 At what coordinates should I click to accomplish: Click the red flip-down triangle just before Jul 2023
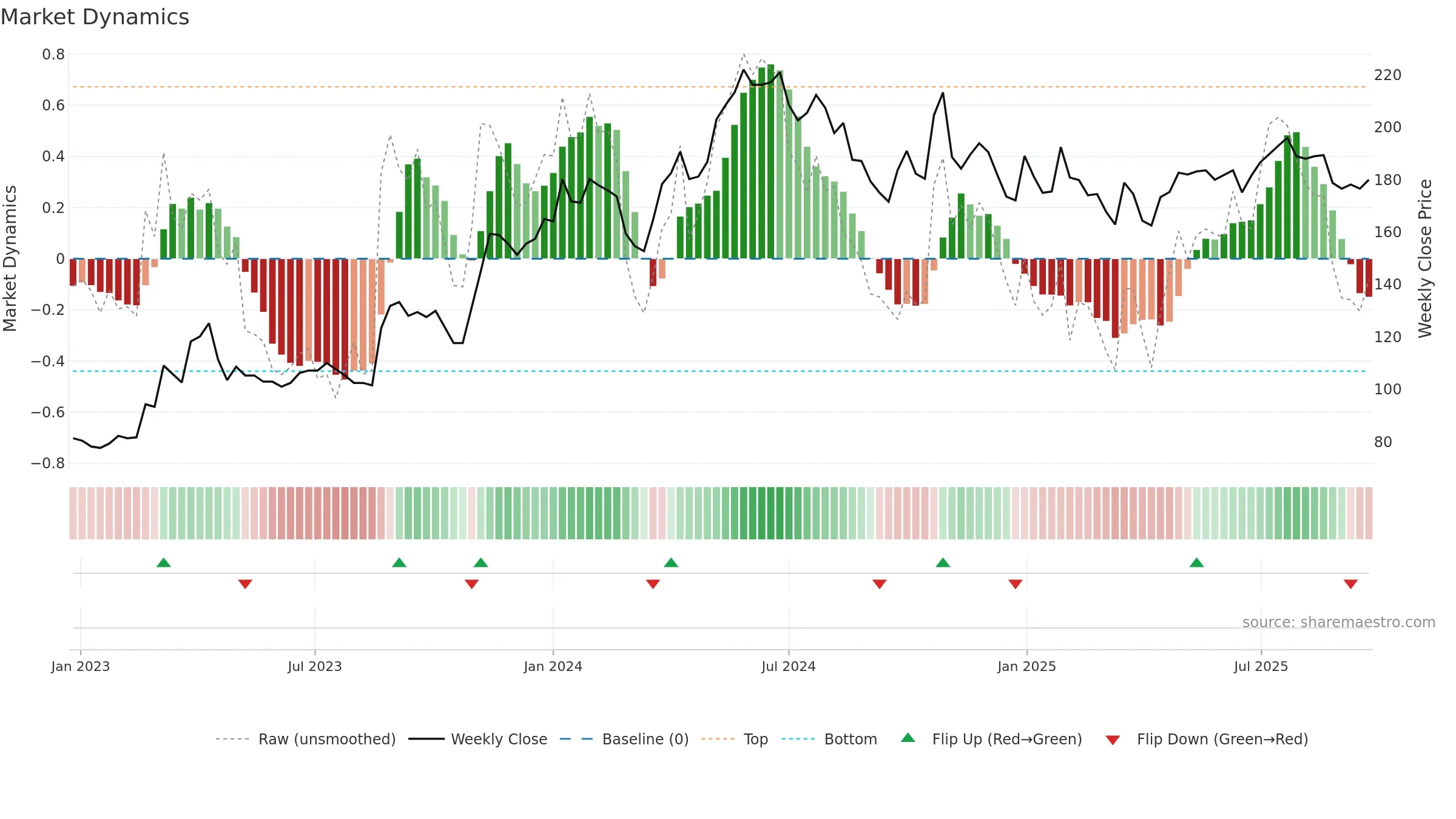(x=245, y=584)
